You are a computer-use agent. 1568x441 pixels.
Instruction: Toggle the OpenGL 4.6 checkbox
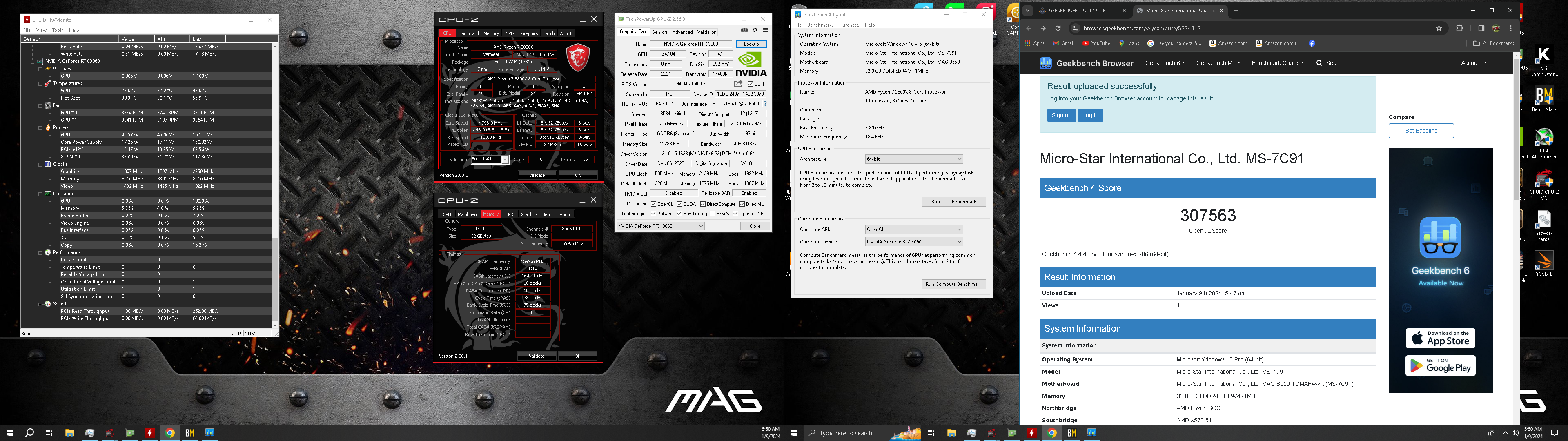[736, 214]
